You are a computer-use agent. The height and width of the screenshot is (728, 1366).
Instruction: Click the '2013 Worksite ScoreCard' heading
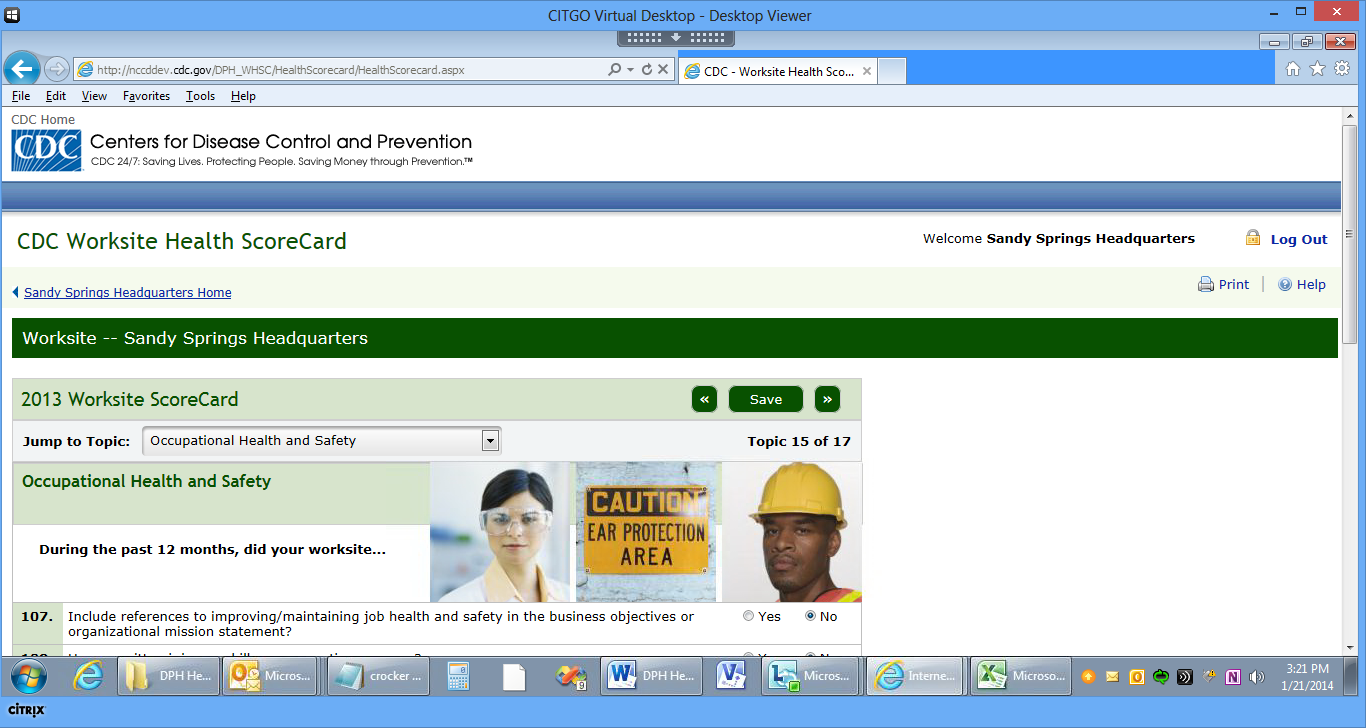point(130,399)
